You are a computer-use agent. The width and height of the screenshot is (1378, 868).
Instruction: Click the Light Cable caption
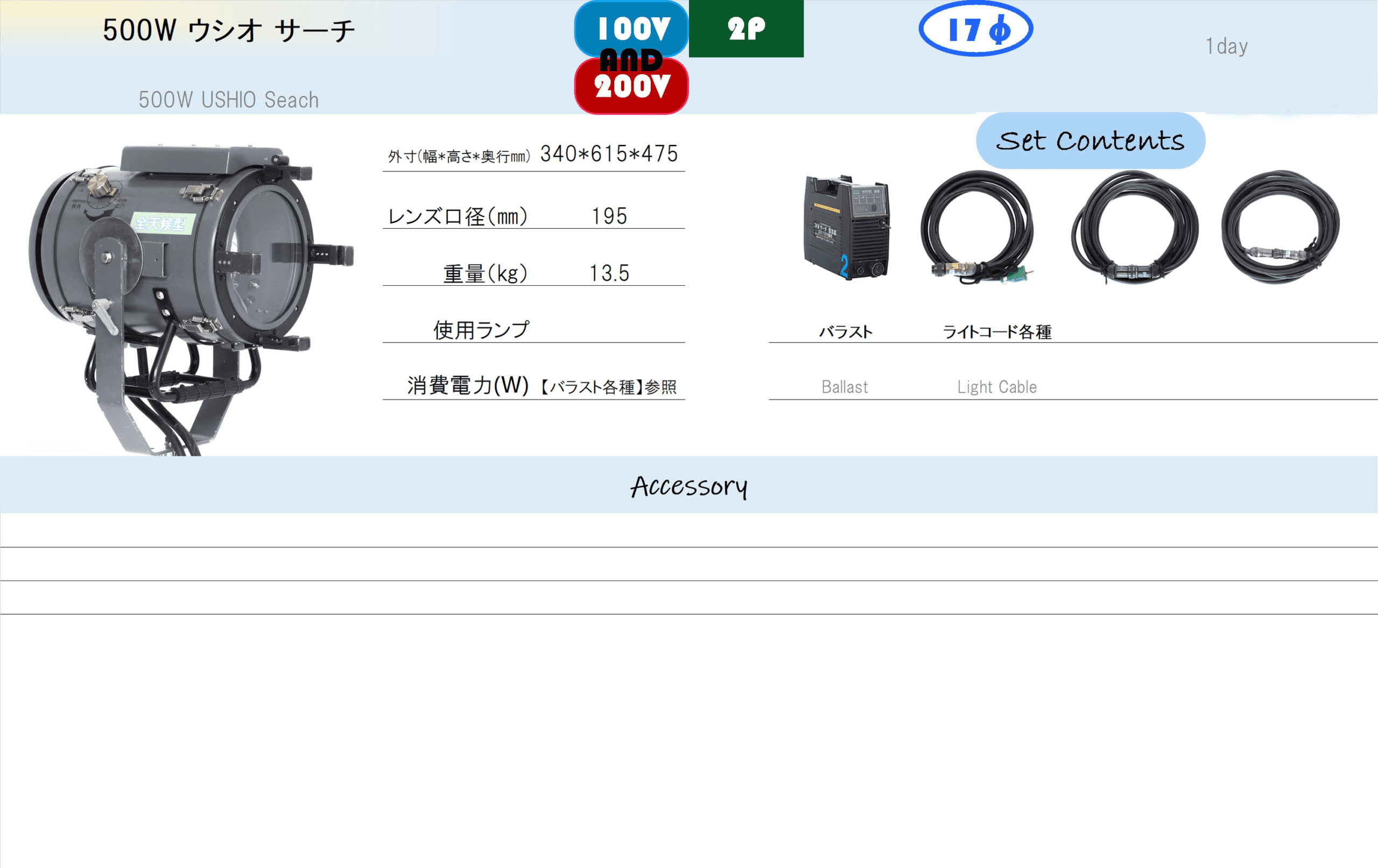pos(997,387)
